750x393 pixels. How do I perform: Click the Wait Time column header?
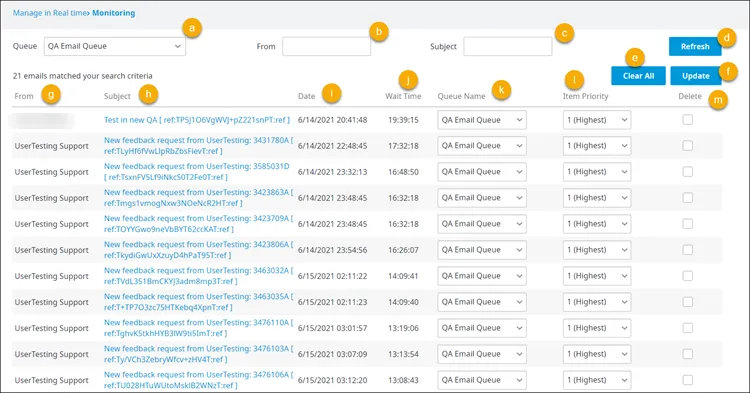click(403, 96)
